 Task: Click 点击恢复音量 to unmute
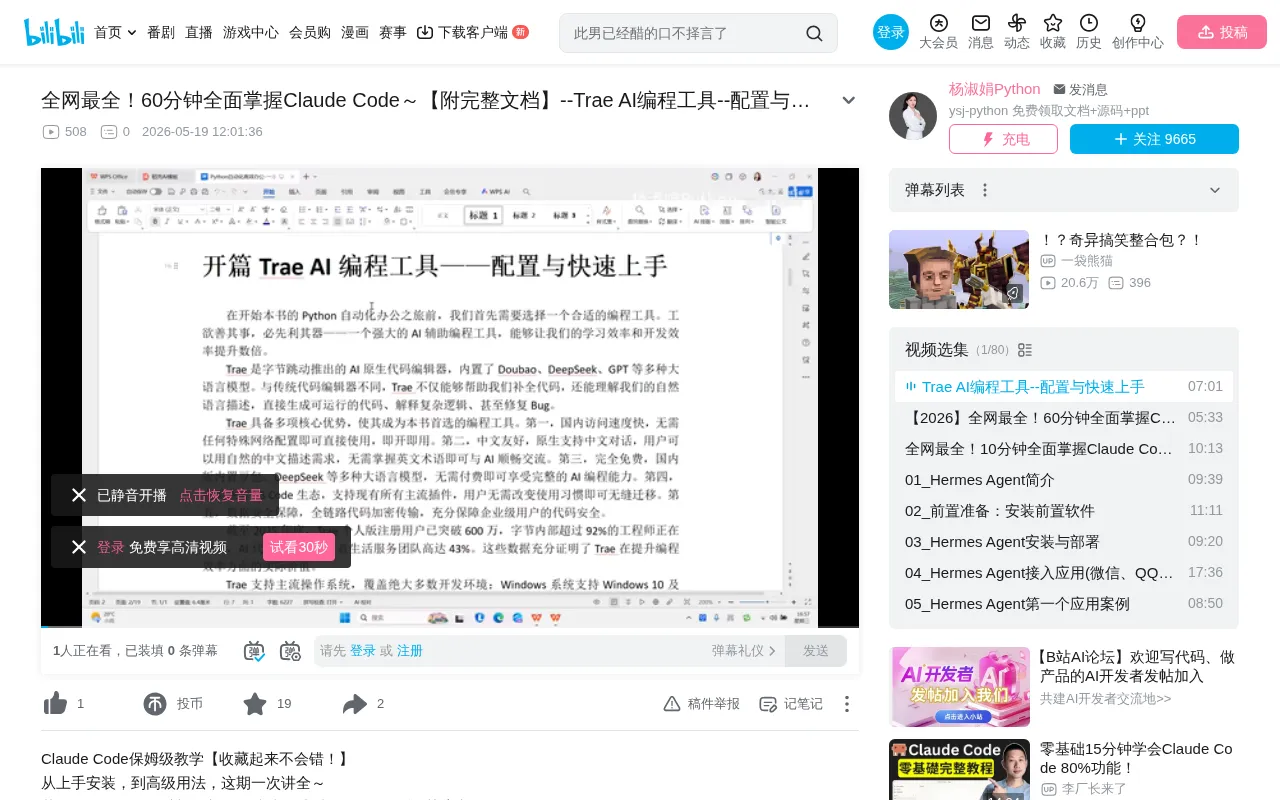tap(221, 495)
